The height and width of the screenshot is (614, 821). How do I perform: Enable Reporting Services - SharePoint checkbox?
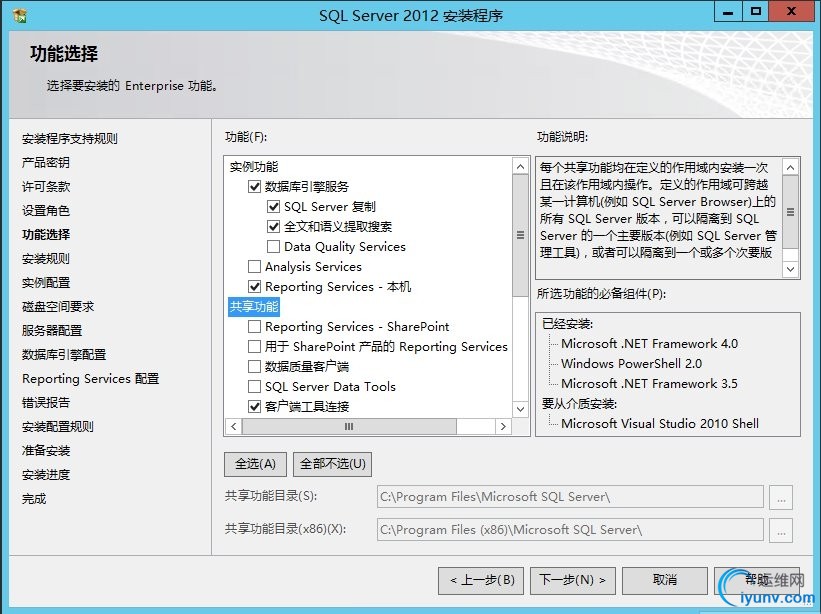[254, 327]
